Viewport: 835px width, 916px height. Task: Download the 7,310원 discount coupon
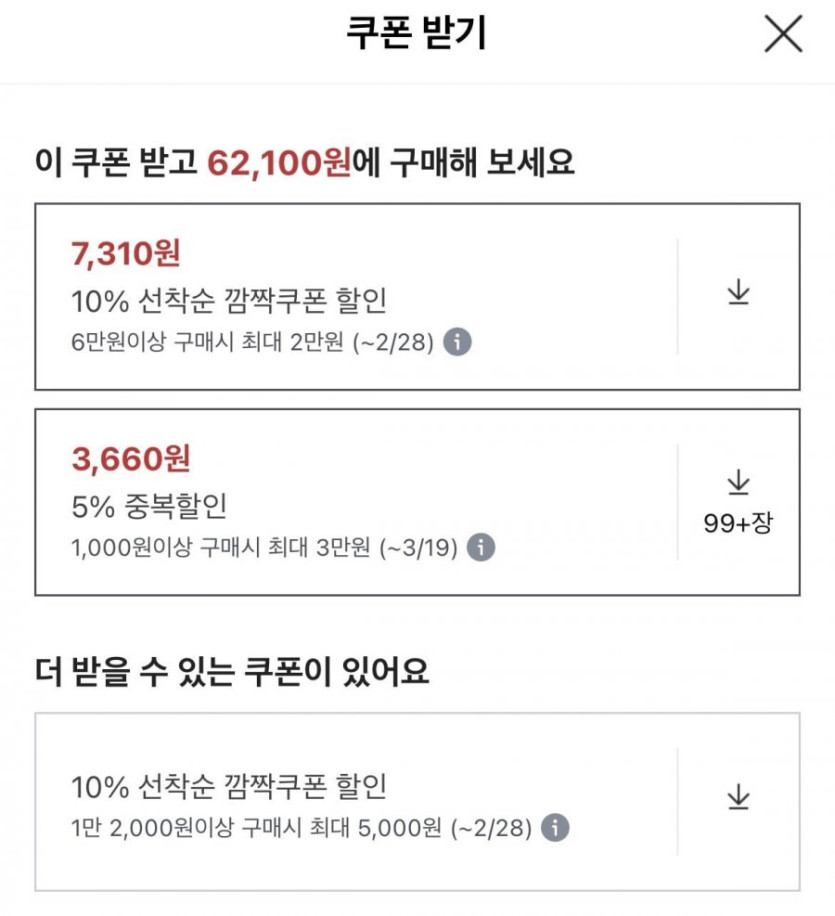[738, 294]
